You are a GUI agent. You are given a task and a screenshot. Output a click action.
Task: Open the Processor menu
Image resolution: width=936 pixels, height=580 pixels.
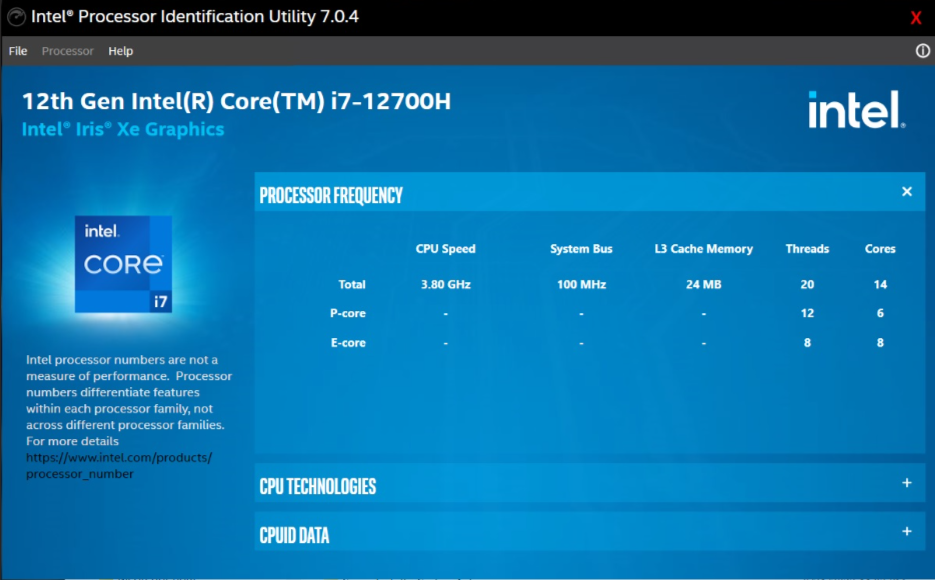click(x=67, y=51)
